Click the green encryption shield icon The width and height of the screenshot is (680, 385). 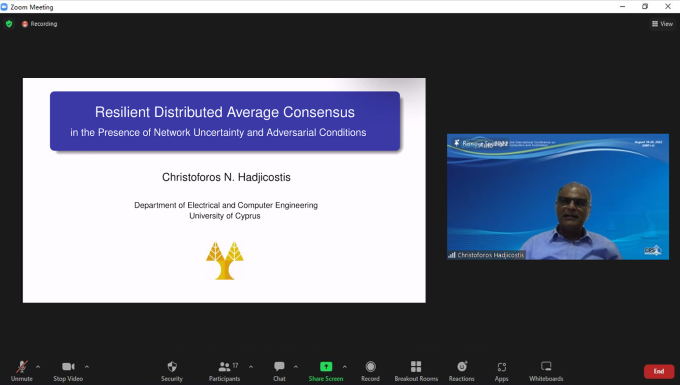pos(9,24)
